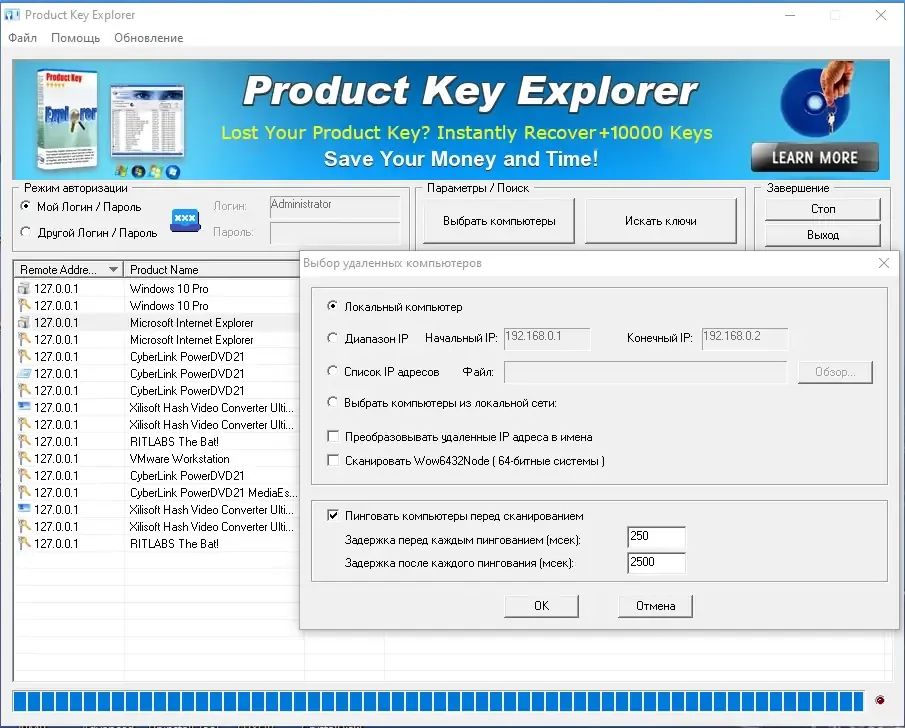This screenshot has width=905, height=728.
Task: Click the 'Искать ключи' button
Action: pos(661,221)
